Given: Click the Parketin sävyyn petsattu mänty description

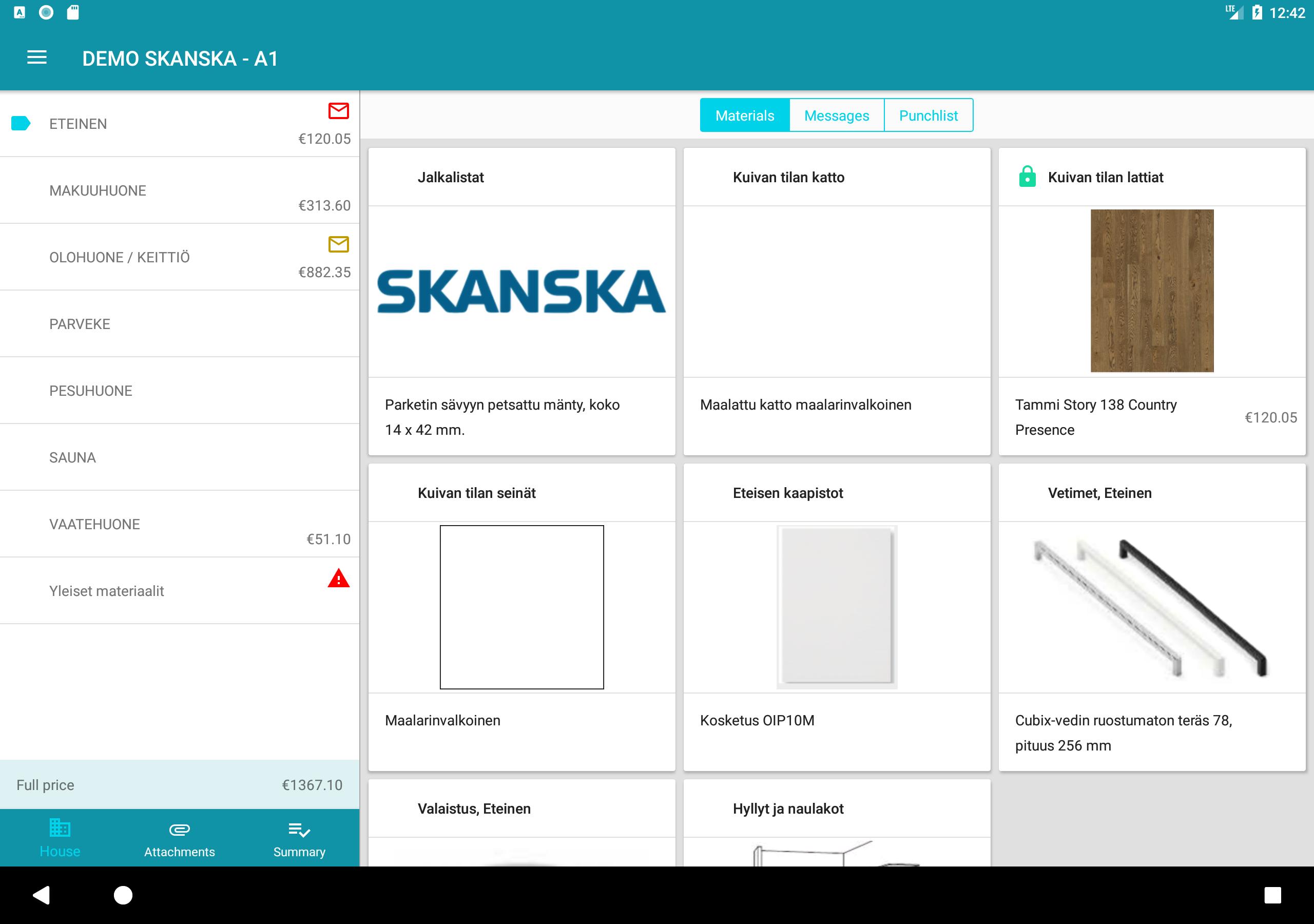Looking at the screenshot, I should coord(502,417).
